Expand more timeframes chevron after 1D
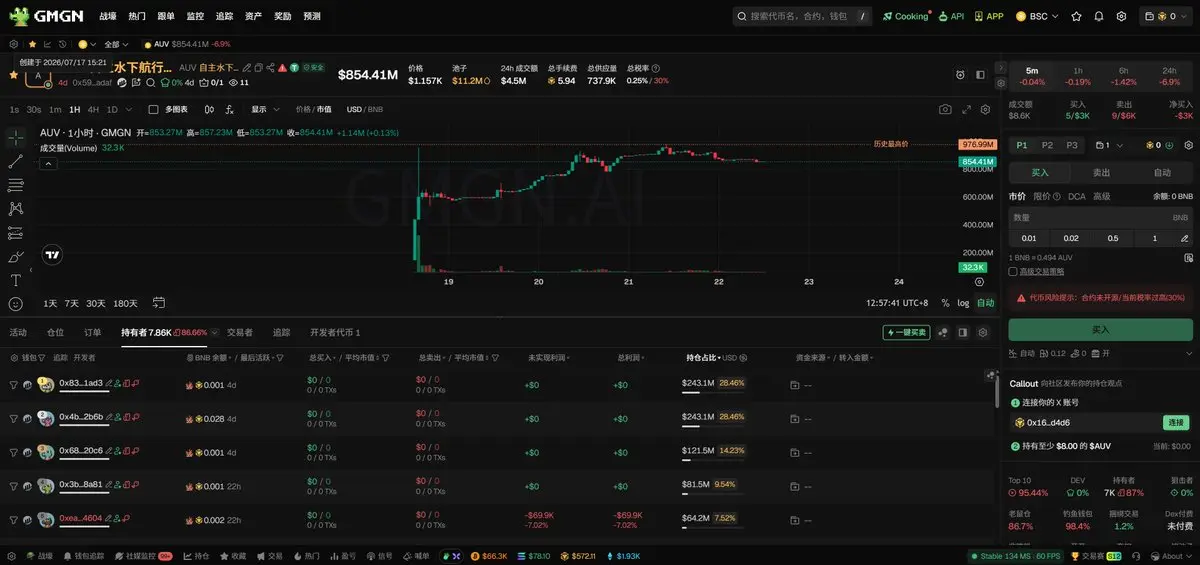The image size is (1200, 565). [128, 109]
